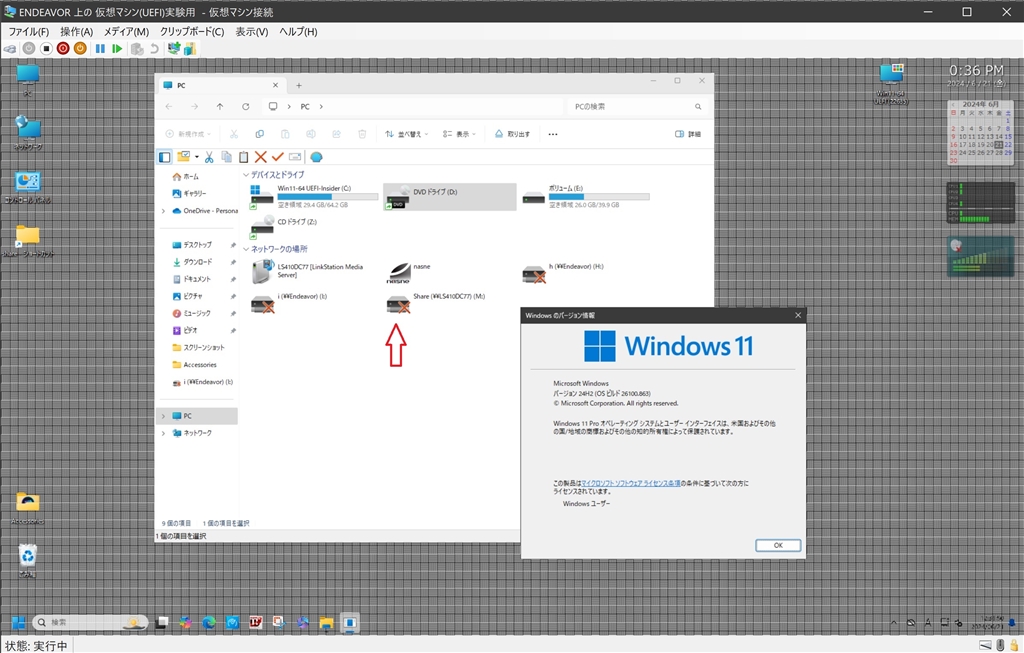This screenshot has width=1024, height=653.
Task: Open the 並べ替え sort dropdown
Action: [407, 134]
